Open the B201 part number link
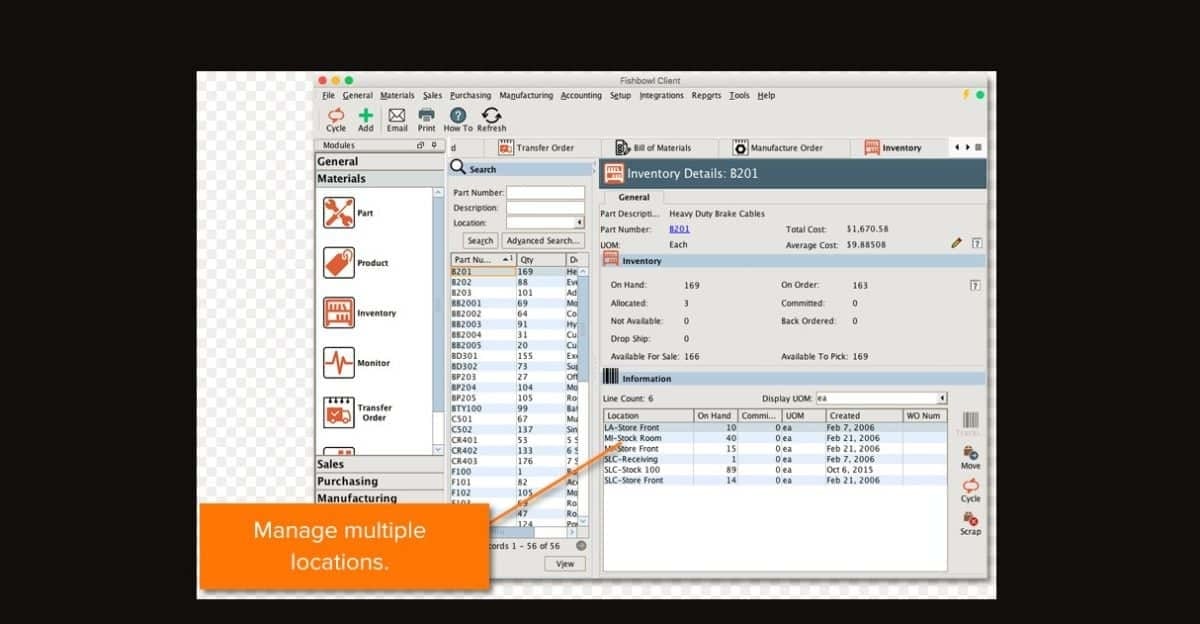Screen dimensions: 1200x624 click(x=679, y=229)
